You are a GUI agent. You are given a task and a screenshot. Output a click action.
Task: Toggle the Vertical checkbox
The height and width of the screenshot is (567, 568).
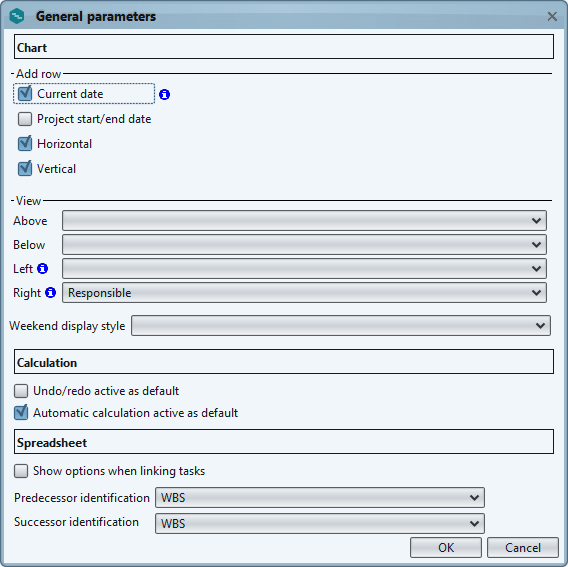click(25, 169)
